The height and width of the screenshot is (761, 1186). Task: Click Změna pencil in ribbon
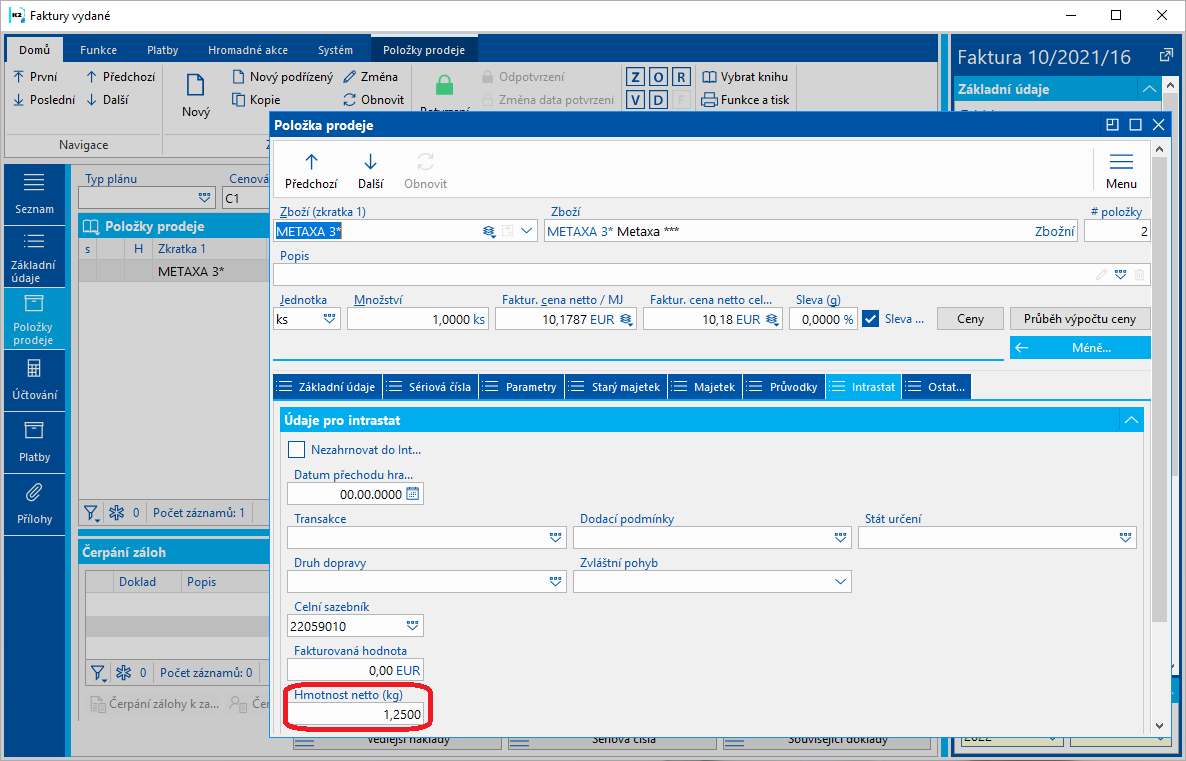(371, 76)
